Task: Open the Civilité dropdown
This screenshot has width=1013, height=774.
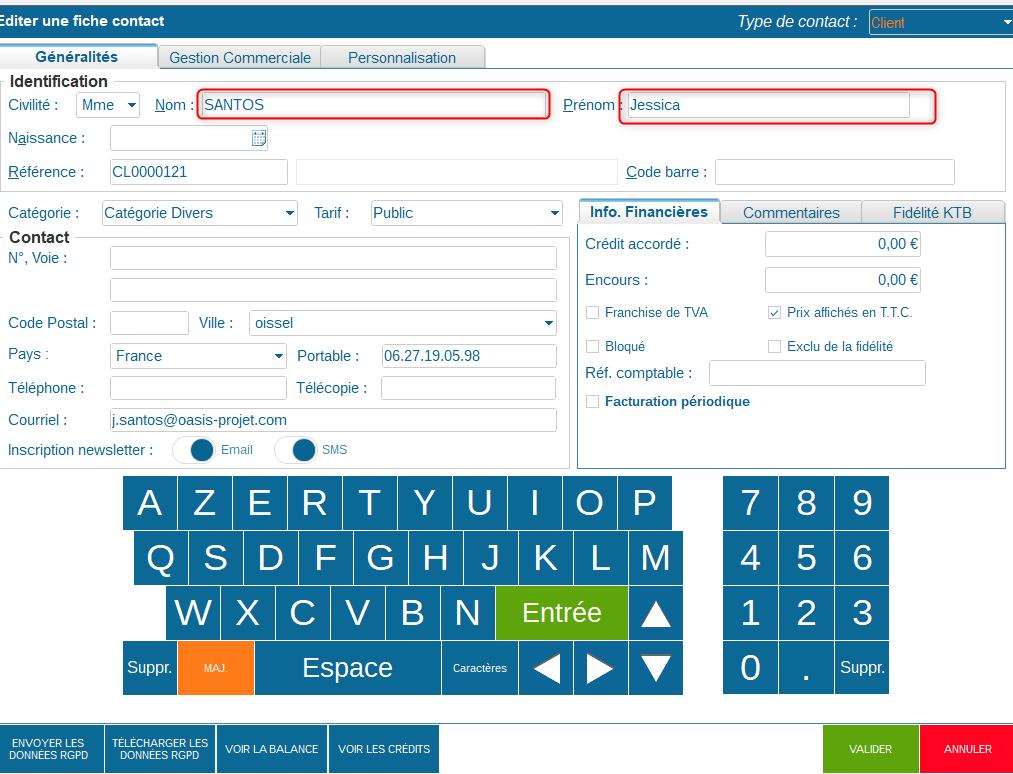Action: pyautogui.click(x=108, y=105)
